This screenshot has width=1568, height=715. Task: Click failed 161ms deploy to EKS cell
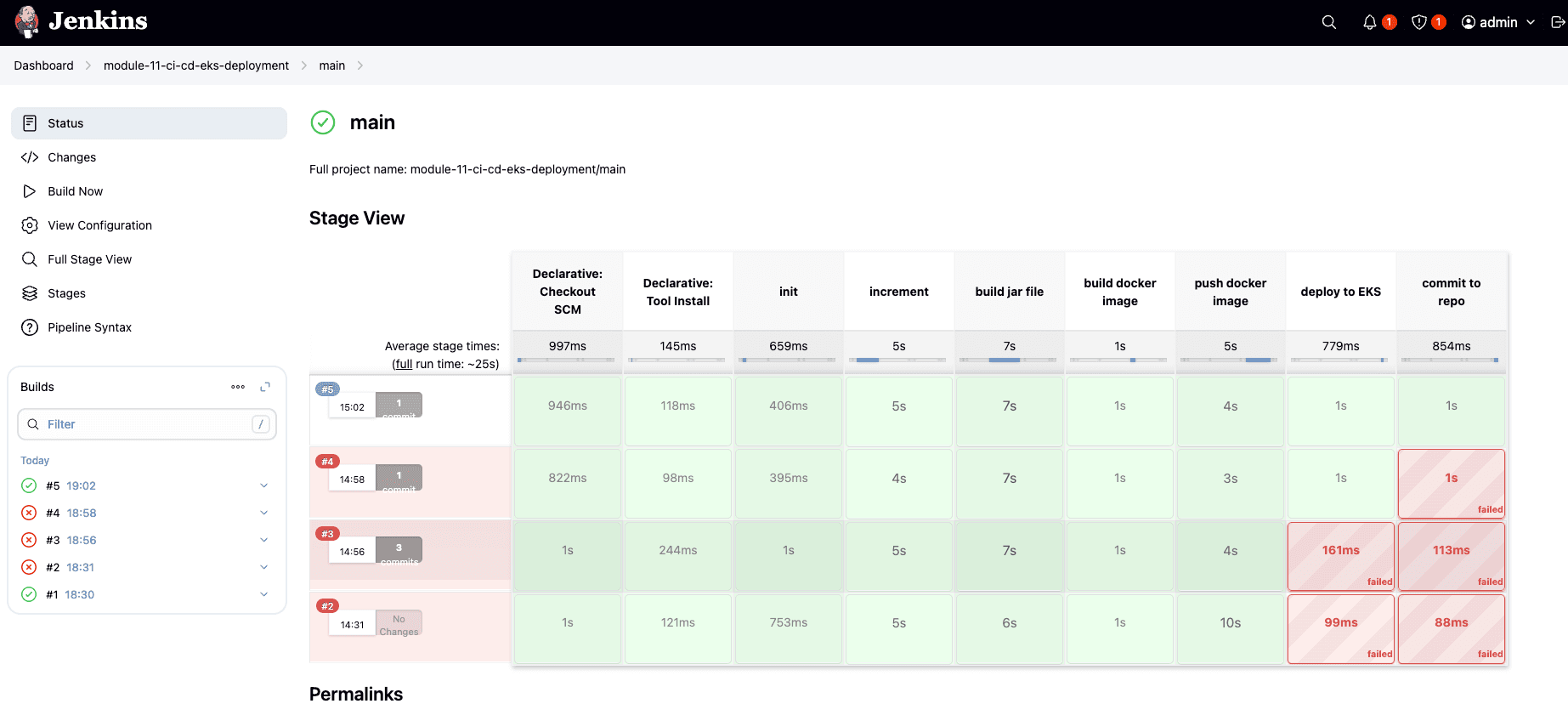[x=1341, y=556]
